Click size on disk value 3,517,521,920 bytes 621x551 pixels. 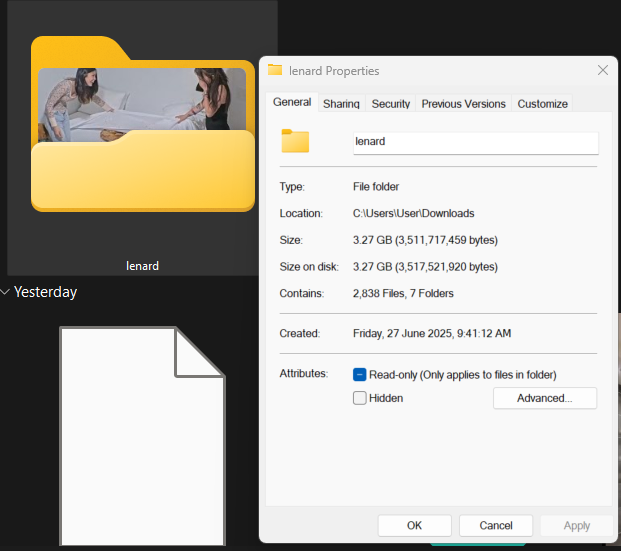[x=425, y=267]
